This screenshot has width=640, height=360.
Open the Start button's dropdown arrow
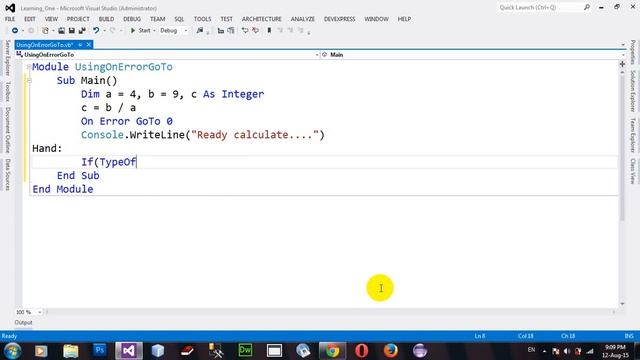coord(154,31)
